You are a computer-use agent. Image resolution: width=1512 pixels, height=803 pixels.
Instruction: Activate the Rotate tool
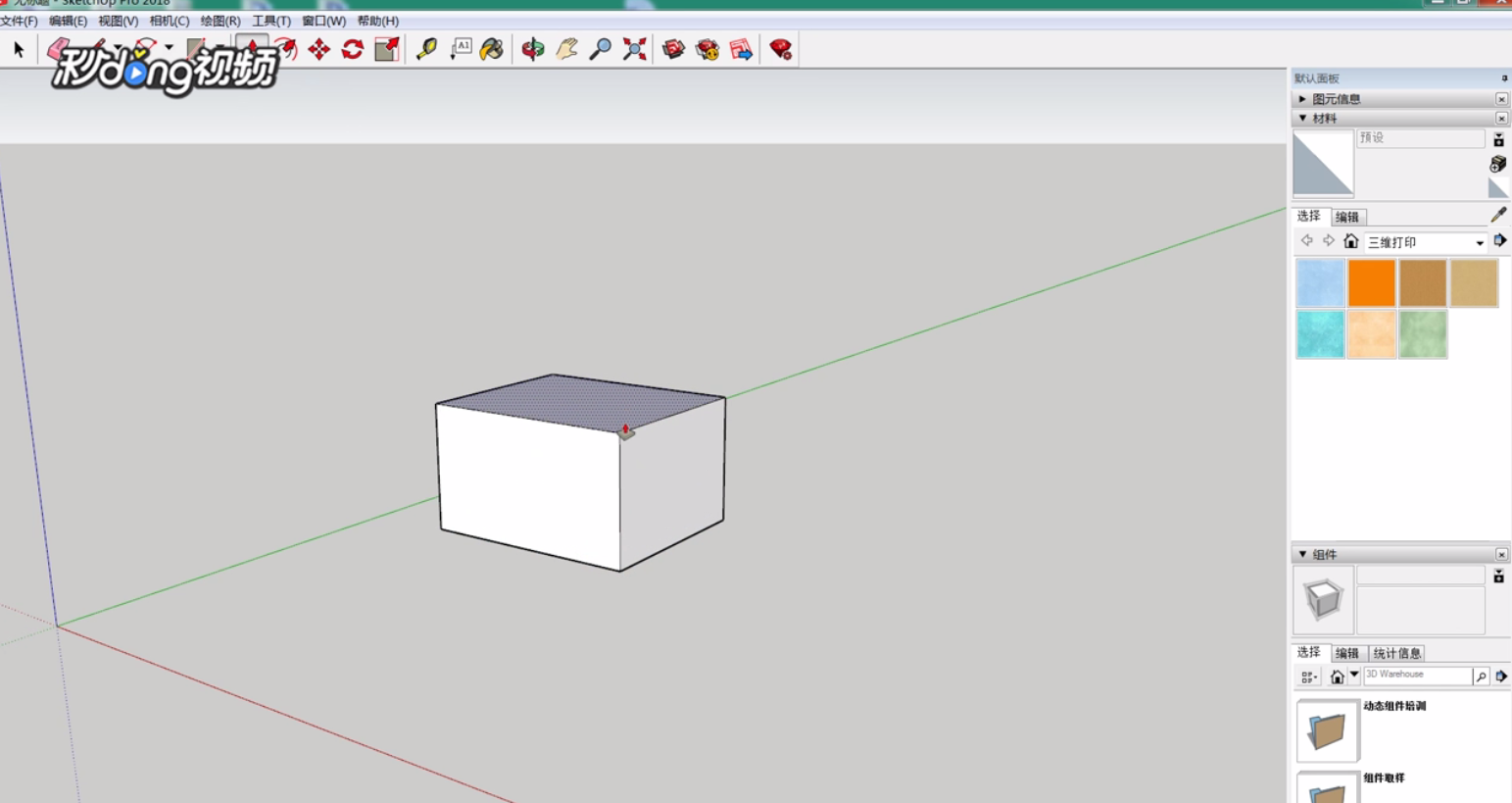(x=352, y=47)
